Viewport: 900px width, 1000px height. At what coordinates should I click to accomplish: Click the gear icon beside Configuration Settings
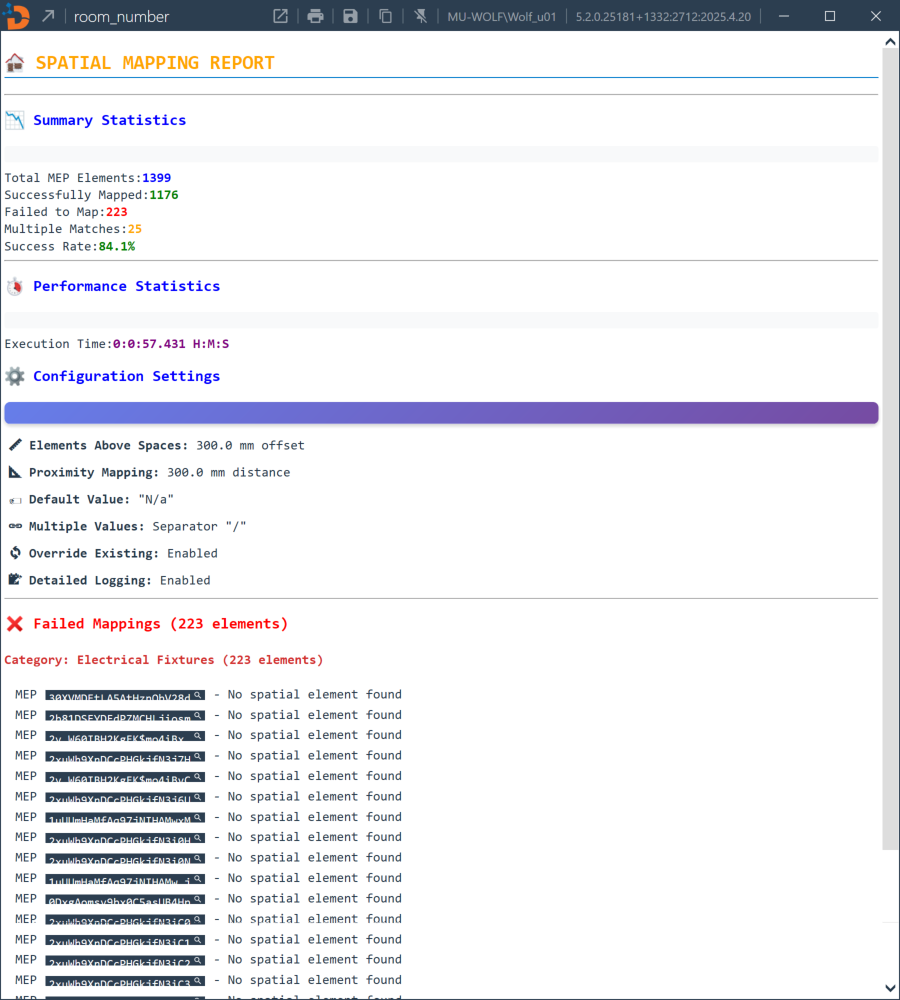(x=15, y=377)
